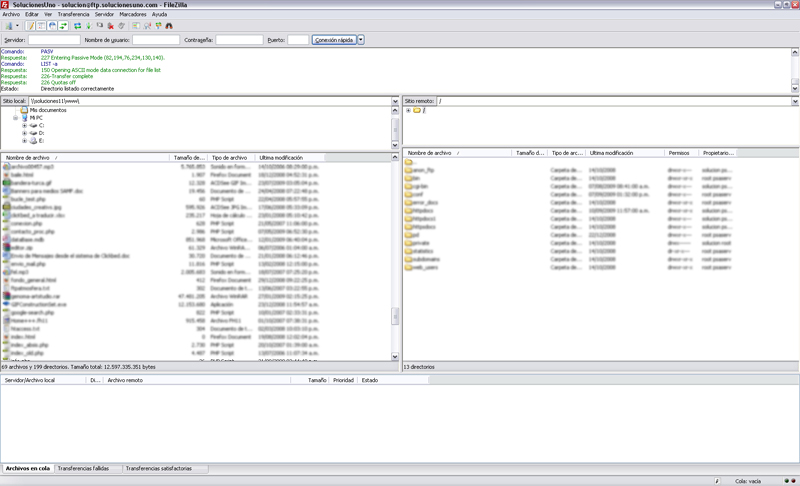Toggle the local directory tree view
This screenshot has width=800, height=486.
(x=41, y=25)
